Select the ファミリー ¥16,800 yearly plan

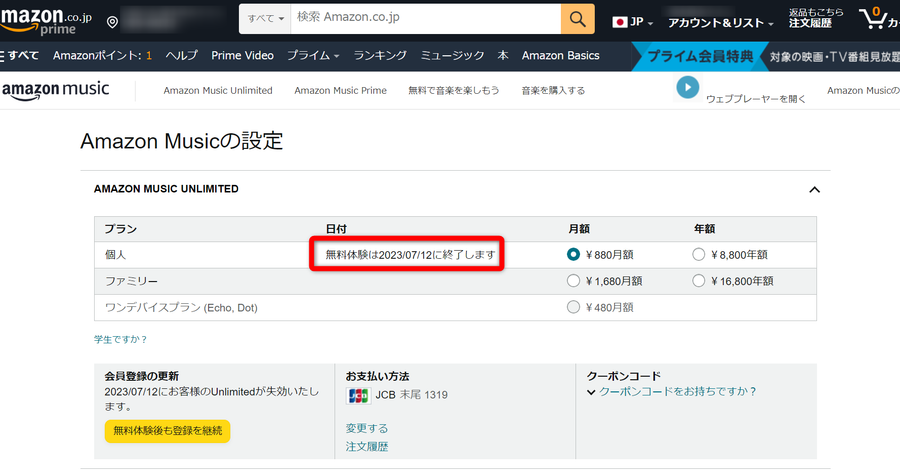click(x=698, y=281)
